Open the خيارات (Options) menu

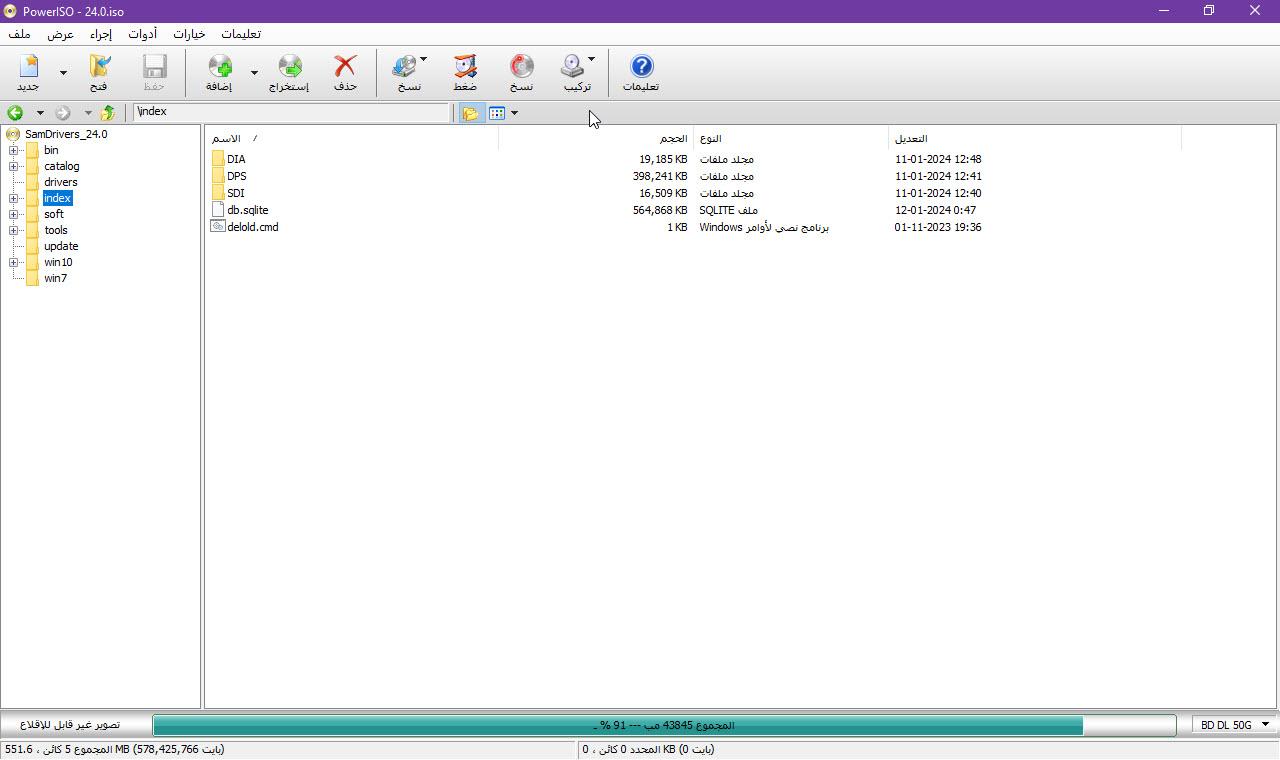tap(189, 34)
